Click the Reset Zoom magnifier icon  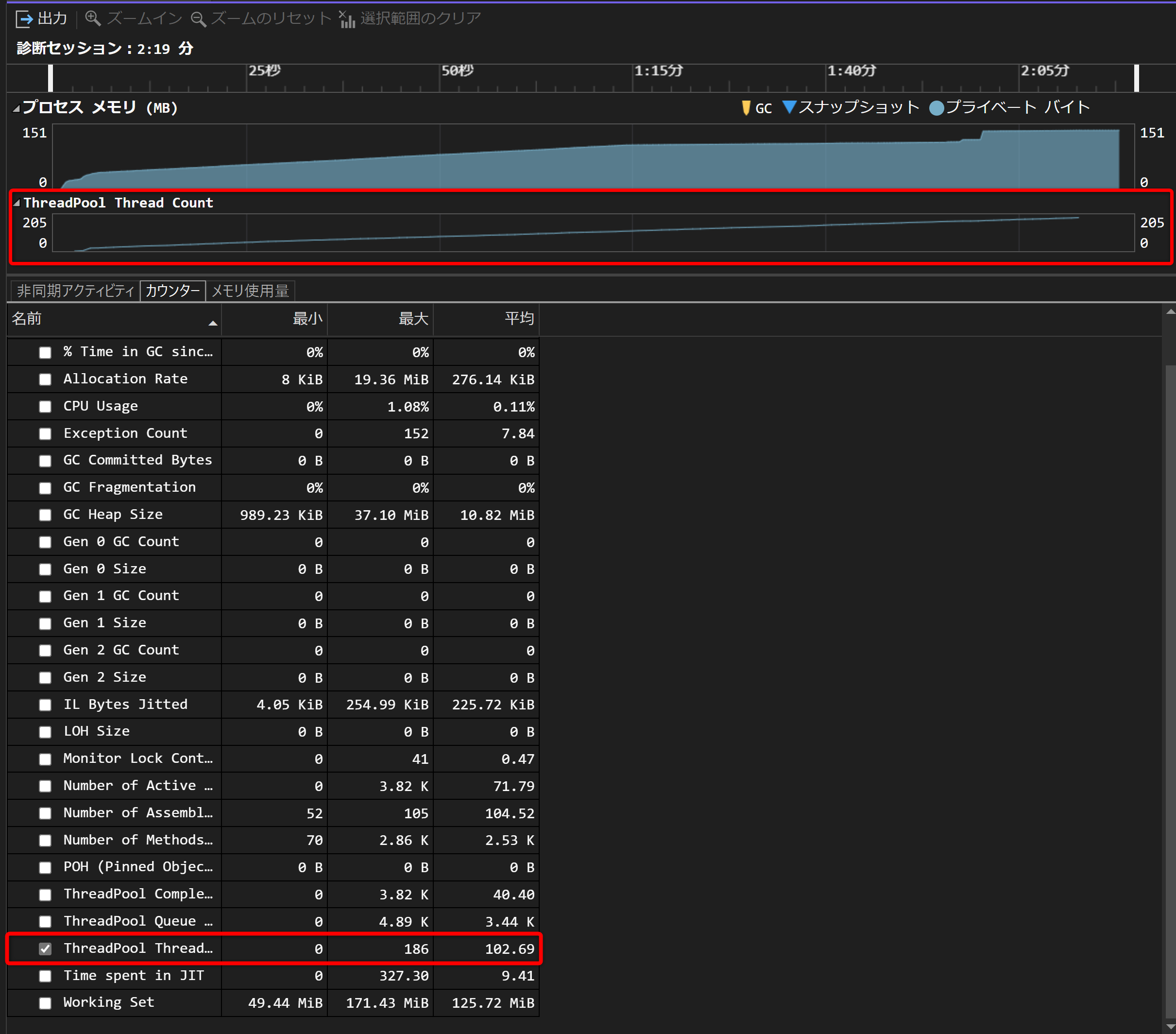(199, 19)
